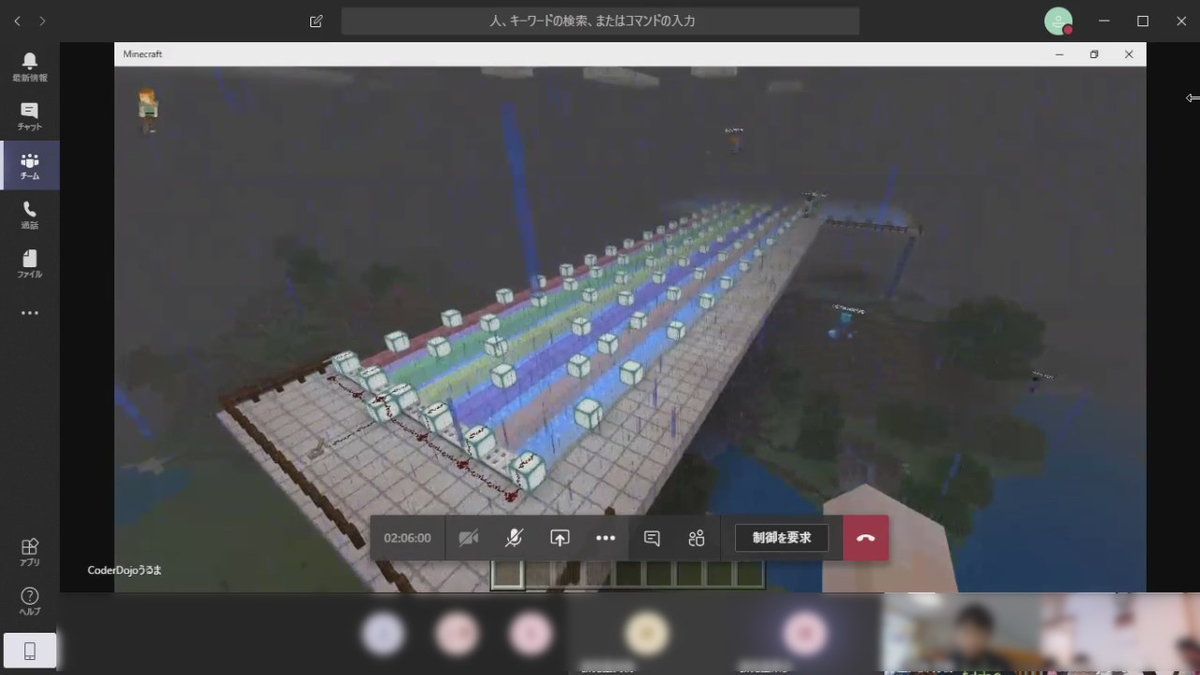Toggle the camera on or off
The width and height of the screenshot is (1200, 675).
click(468, 538)
